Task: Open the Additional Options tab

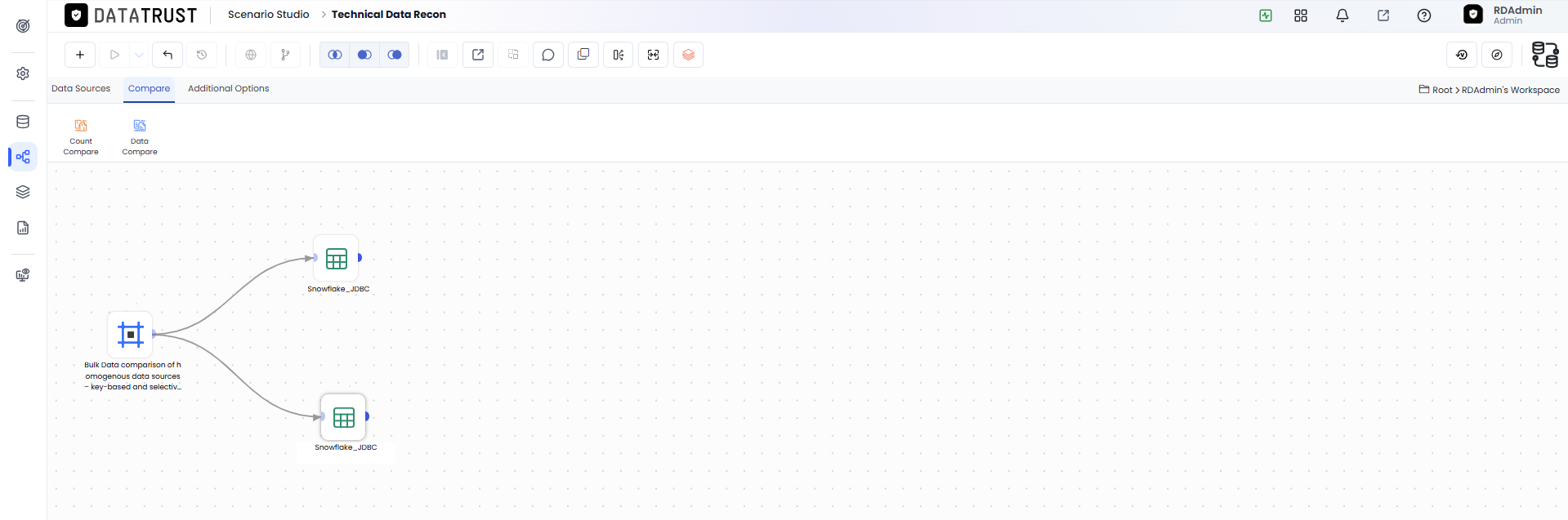Action: (229, 88)
